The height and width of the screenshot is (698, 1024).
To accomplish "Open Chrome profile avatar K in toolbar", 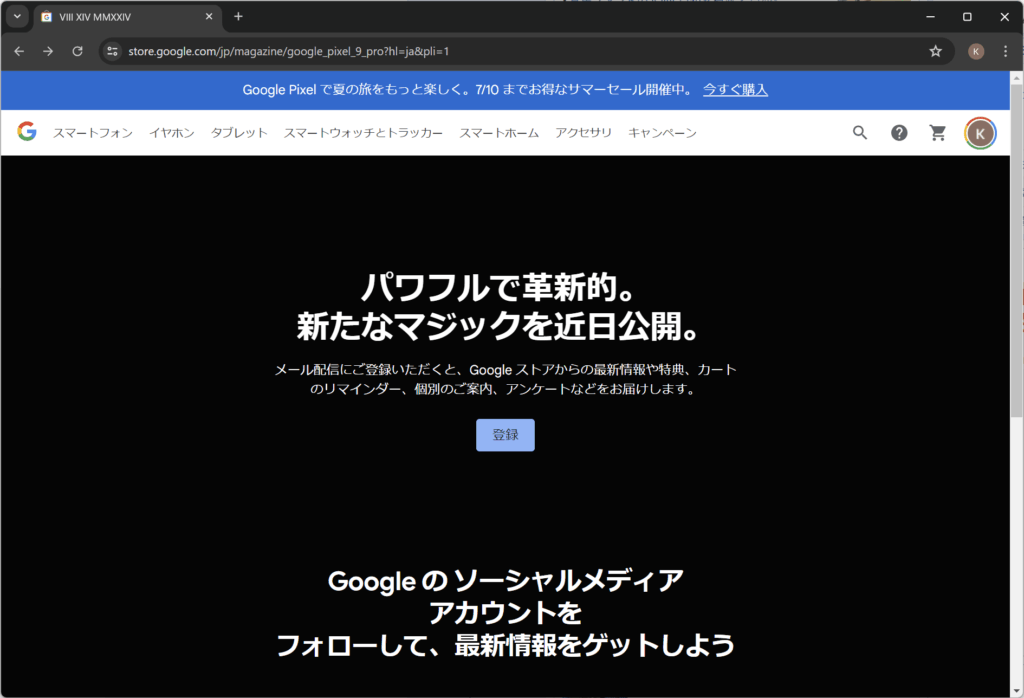I will pos(976,52).
